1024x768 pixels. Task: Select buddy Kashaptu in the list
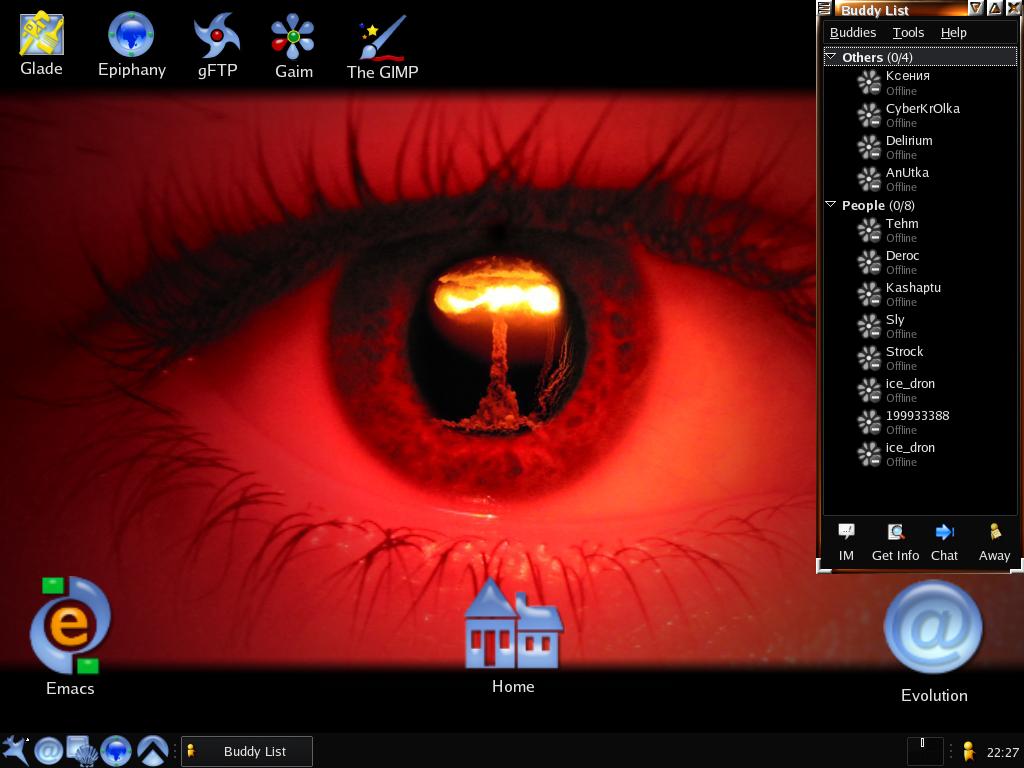pyautogui.click(x=913, y=288)
